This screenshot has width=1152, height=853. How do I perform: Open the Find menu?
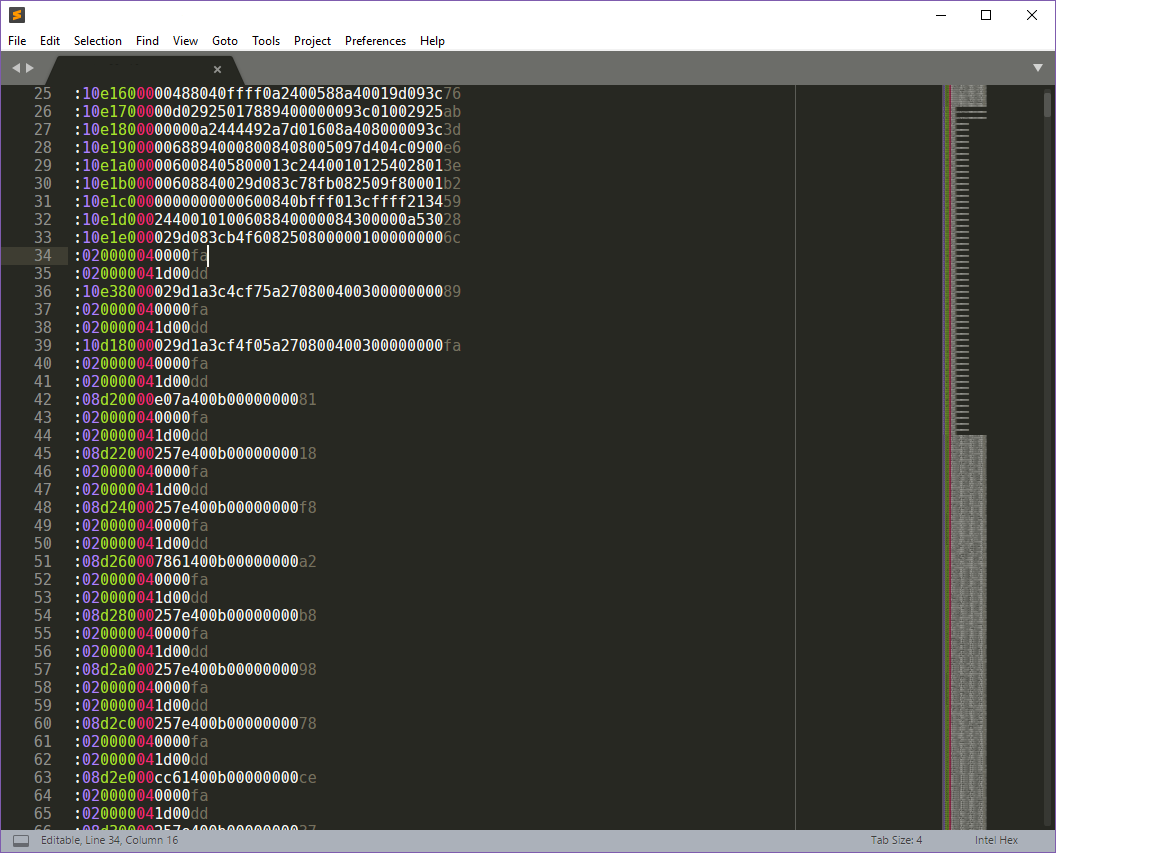click(147, 41)
